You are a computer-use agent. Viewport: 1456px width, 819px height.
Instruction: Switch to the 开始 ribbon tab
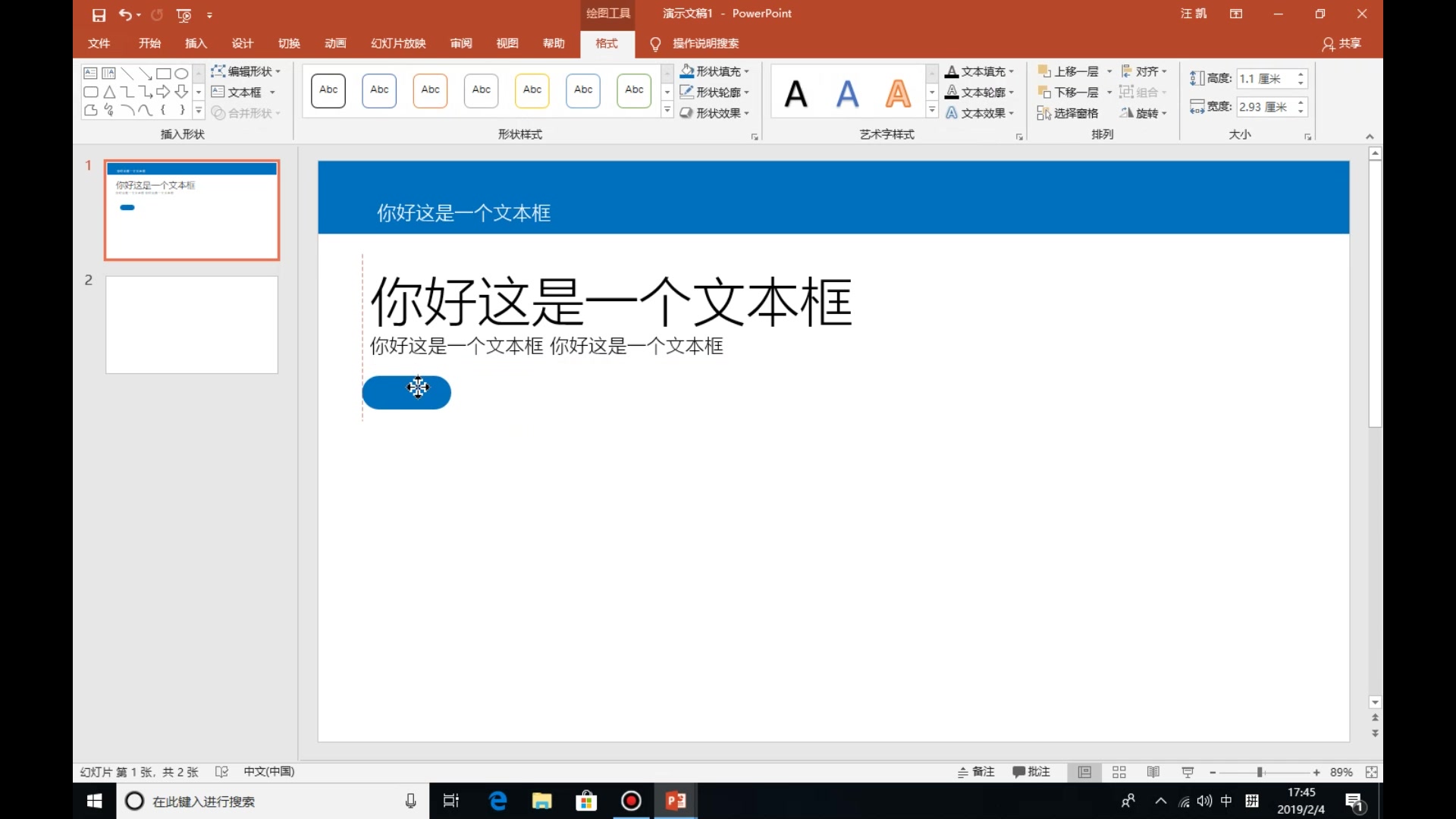(x=149, y=43)
